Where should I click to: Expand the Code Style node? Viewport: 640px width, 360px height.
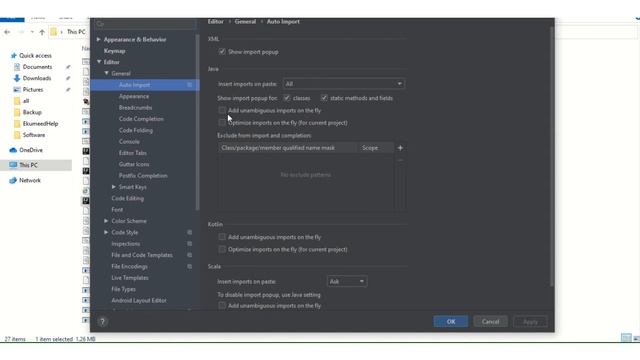[x=106, y=232]
